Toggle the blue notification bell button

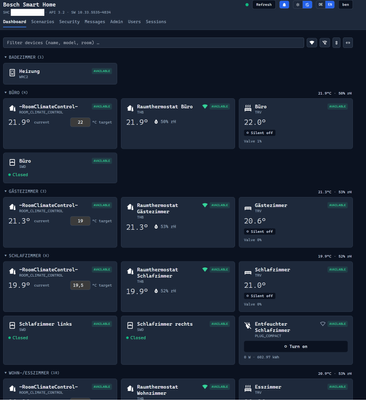click(x=284, y=5)
